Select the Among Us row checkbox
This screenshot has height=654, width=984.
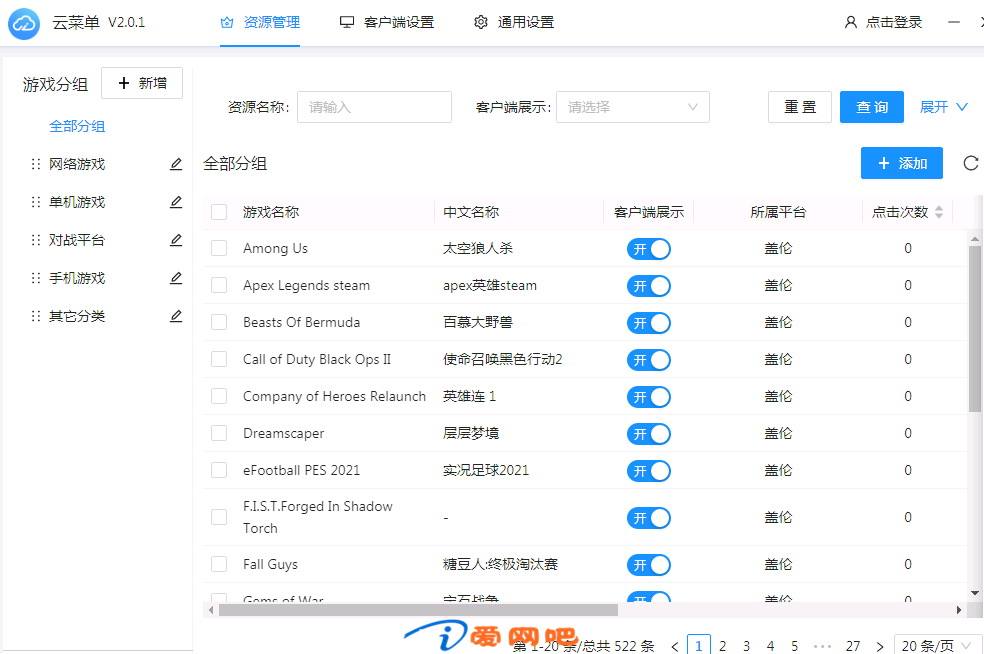point(219,249)
